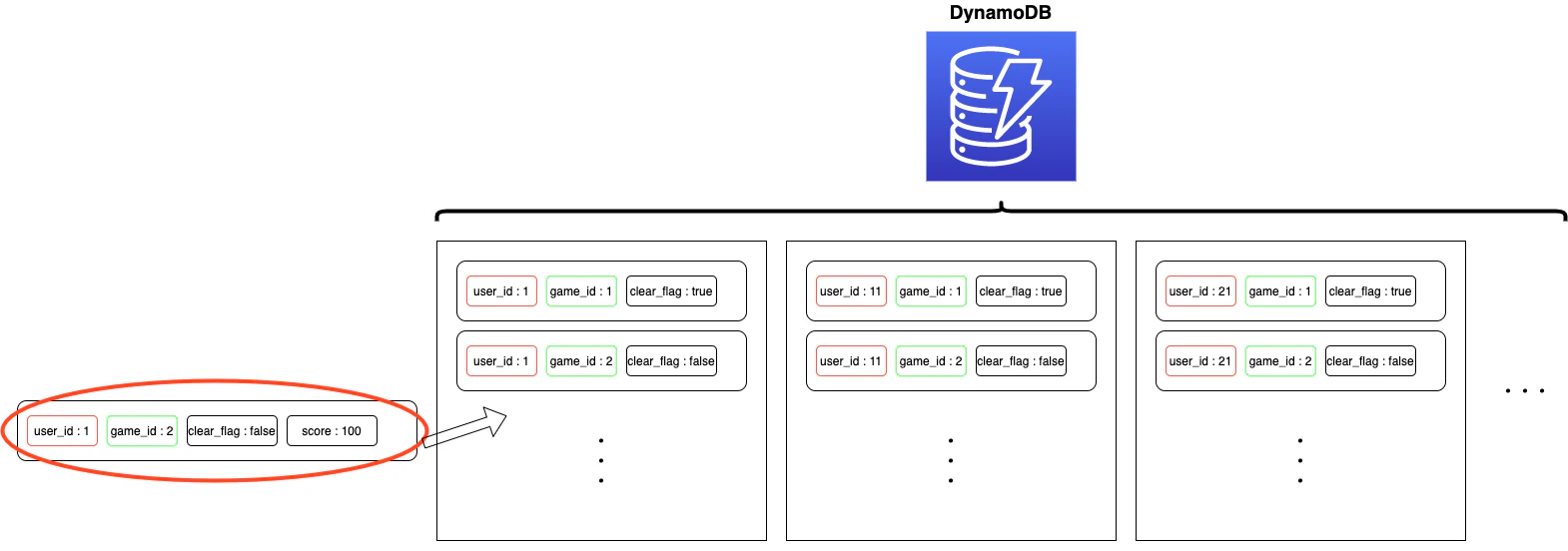
Task: Select game_id : 1 in the user_id : 1 row
Action: [x=581, y=291]
